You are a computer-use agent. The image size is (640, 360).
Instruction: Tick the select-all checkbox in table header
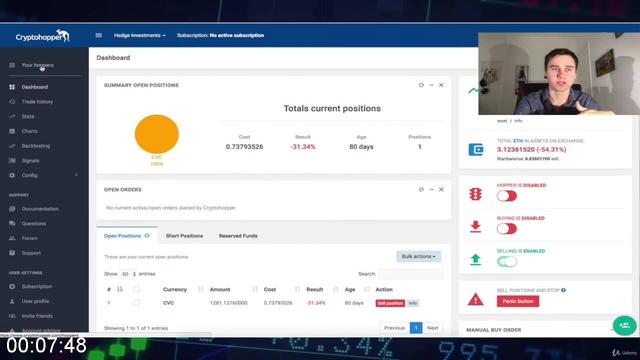click(x=136, y=289)
